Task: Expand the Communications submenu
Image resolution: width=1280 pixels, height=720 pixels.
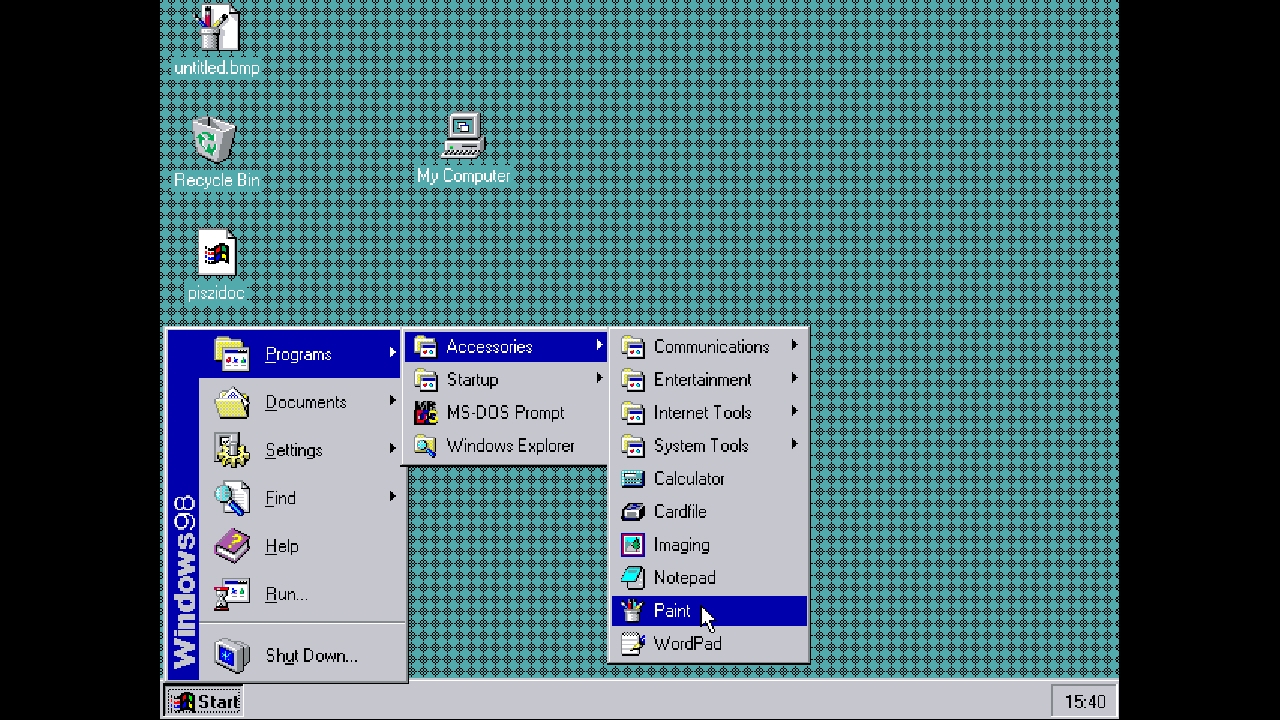Action: tap(711, 347)
